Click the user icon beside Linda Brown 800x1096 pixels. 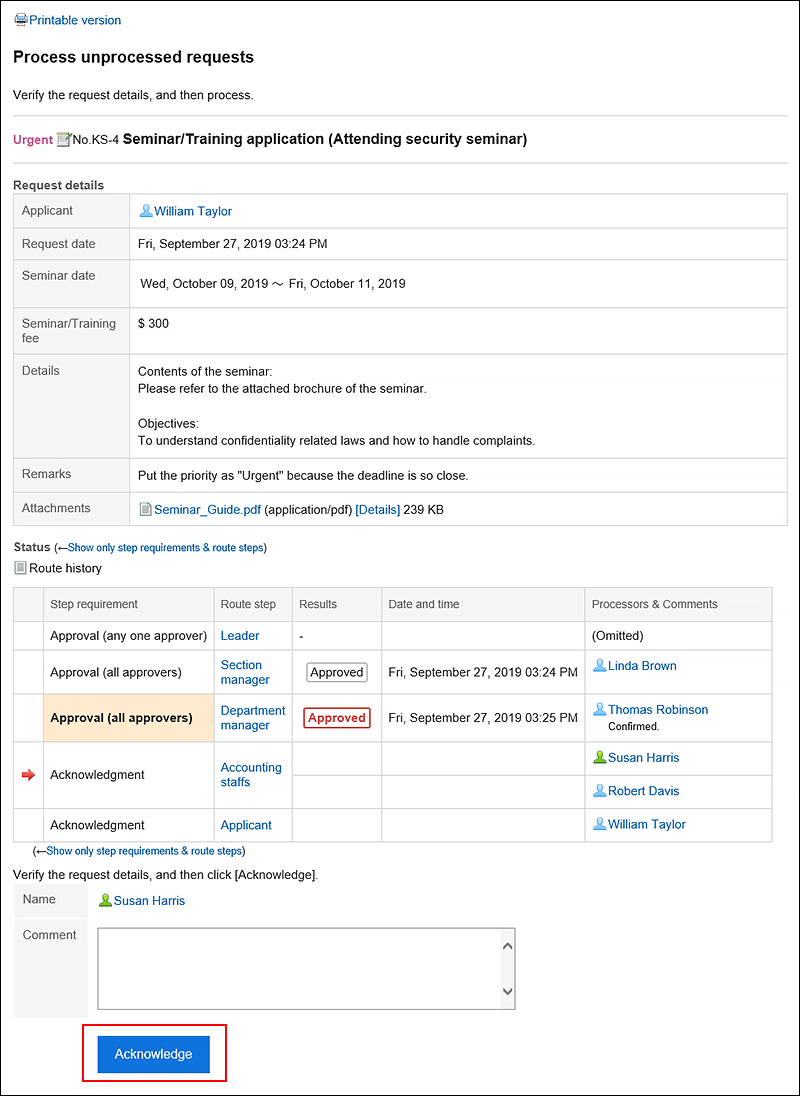pos(599,665)
